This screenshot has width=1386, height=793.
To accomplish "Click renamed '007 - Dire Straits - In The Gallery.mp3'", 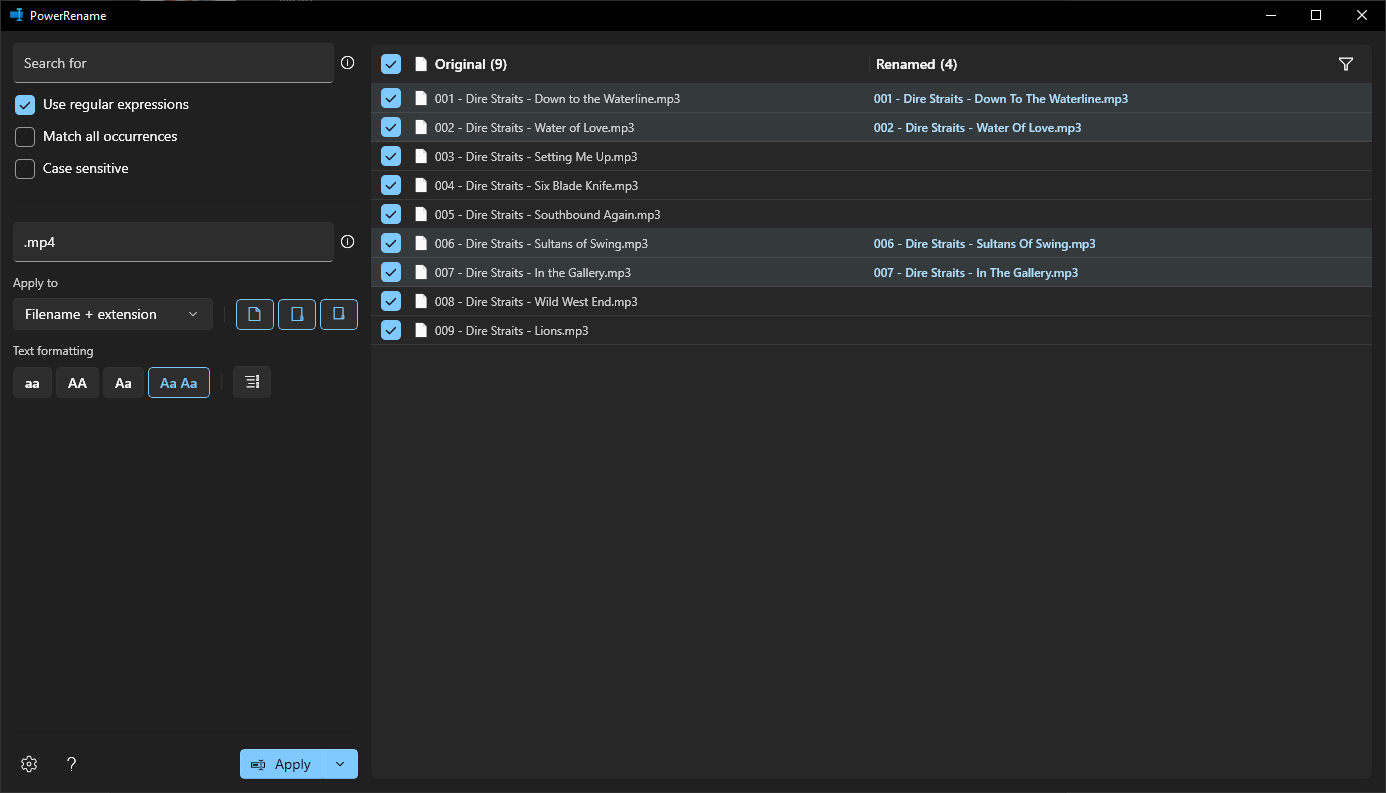I will click(975, 273).
